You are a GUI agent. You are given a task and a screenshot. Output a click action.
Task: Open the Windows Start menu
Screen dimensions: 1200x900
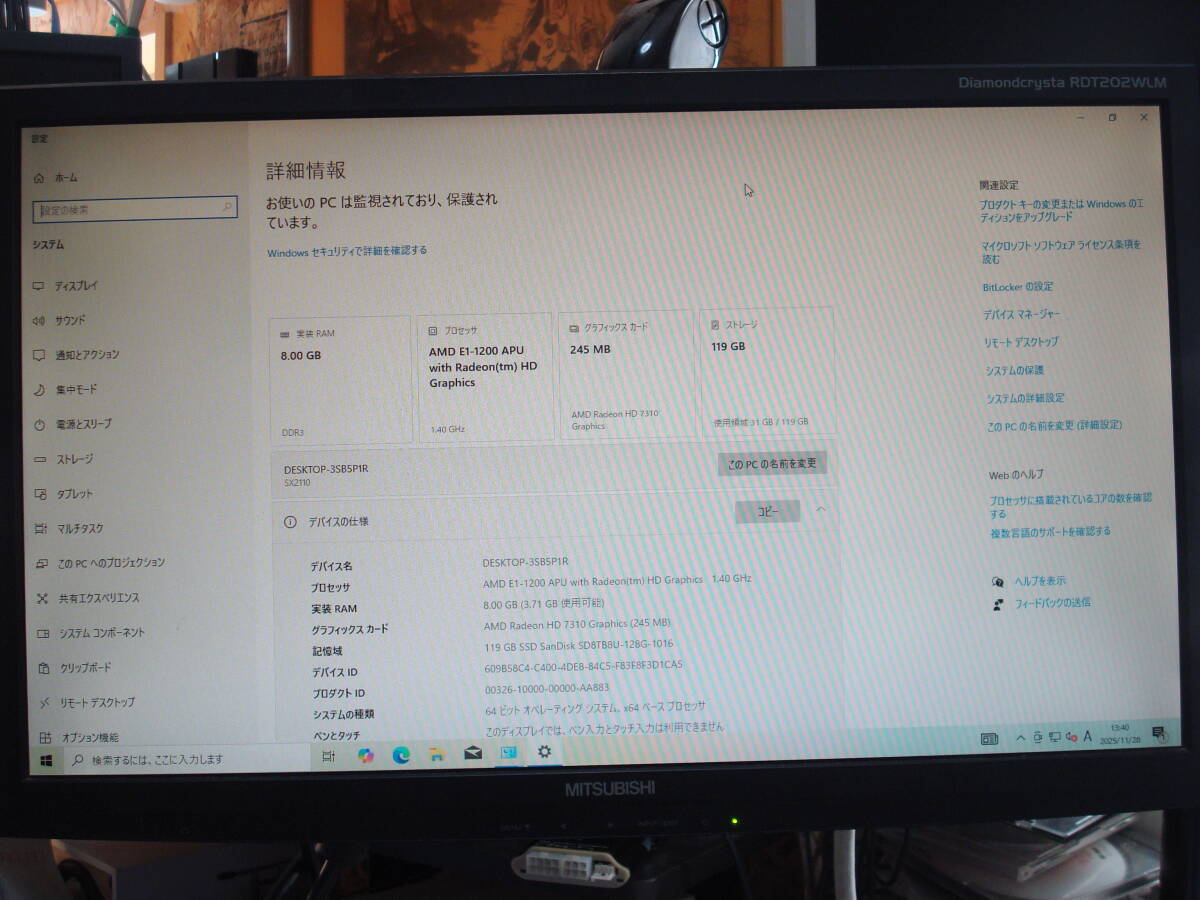[46, 762]
